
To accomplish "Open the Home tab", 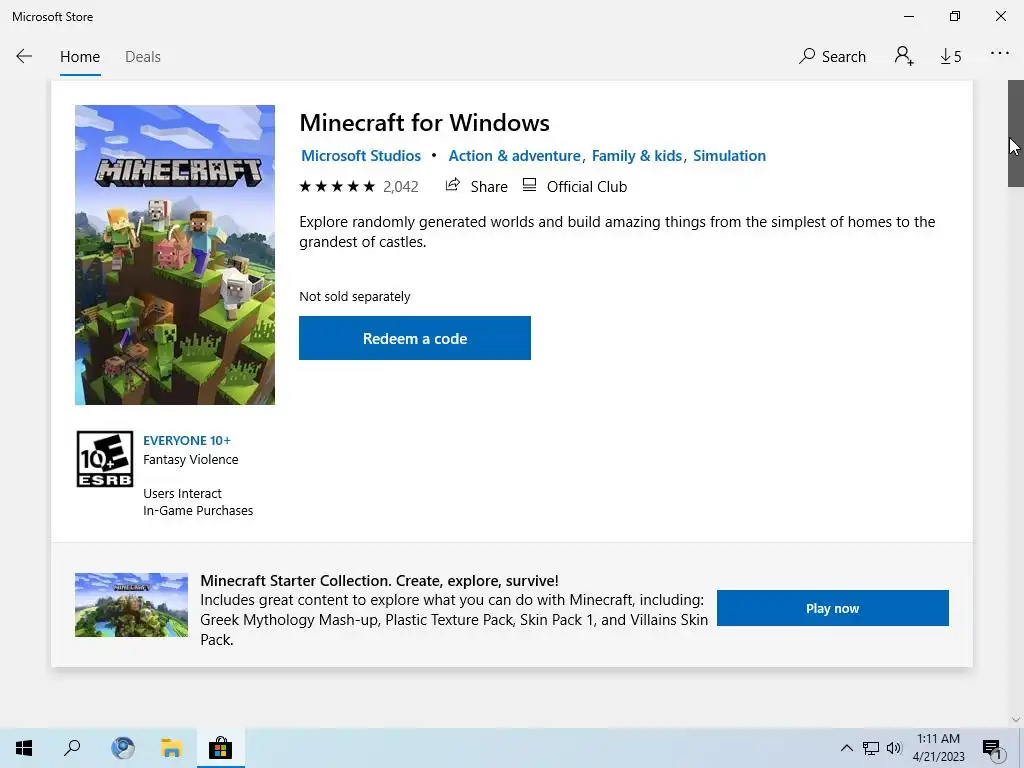I will point(80,57).
